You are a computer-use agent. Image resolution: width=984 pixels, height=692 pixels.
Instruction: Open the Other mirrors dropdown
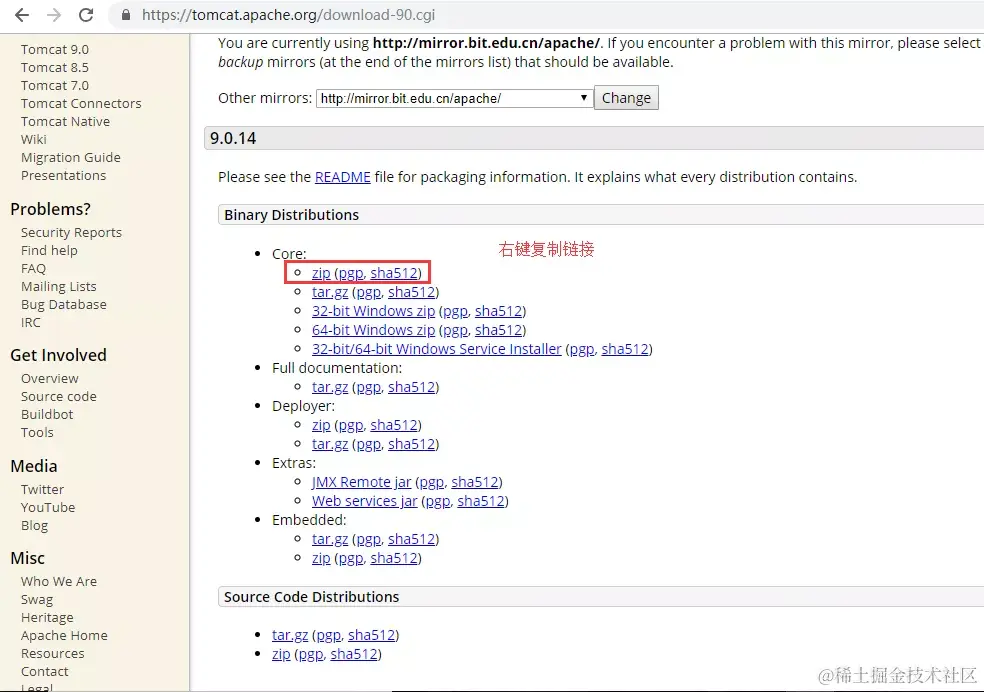pyautogui.click(x=454, y=98)
